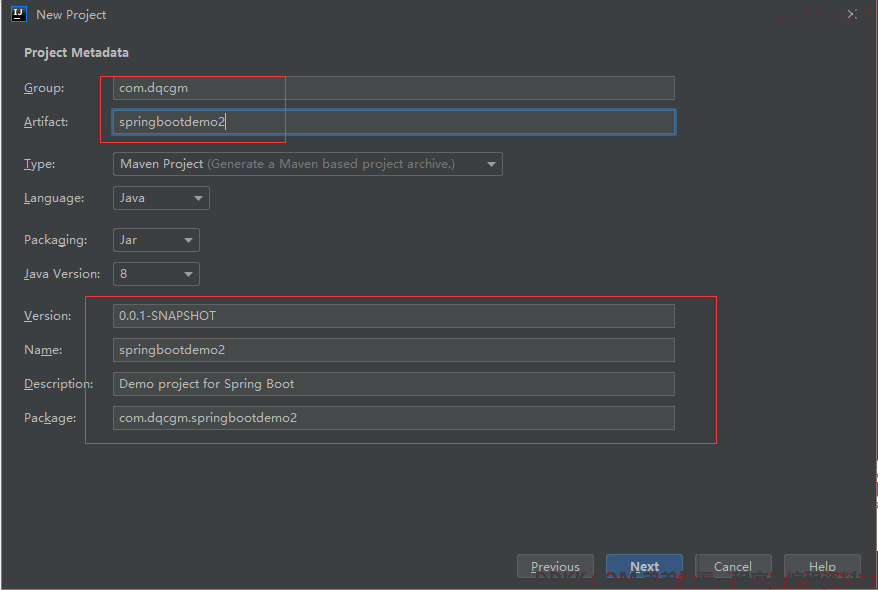
Task: Click the Project Metadata heading
Action: [x=76, y=53]
